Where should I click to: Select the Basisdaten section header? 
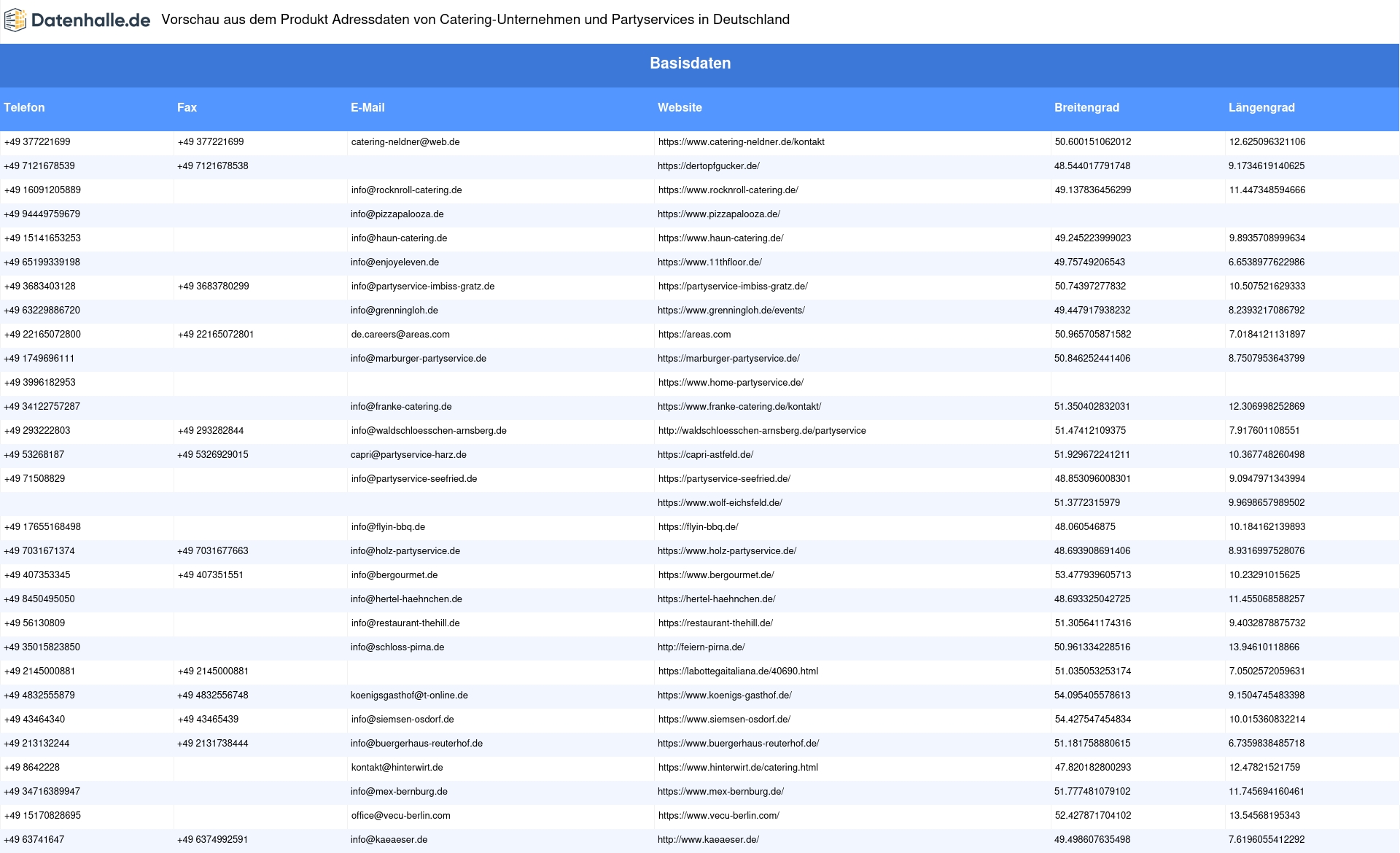[691, 63]
